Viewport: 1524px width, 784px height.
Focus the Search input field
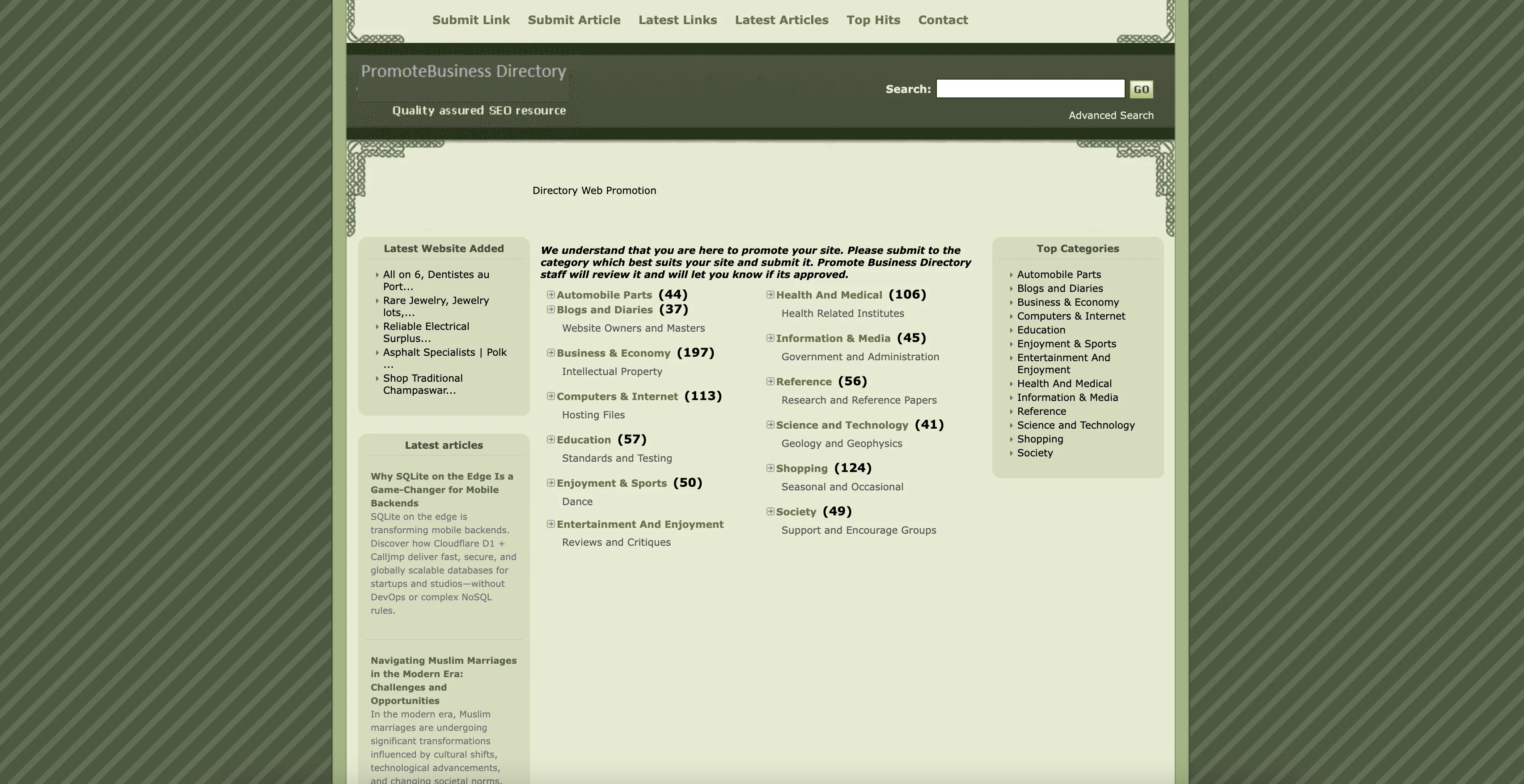pyautogui.click(x=1030, y=89)
